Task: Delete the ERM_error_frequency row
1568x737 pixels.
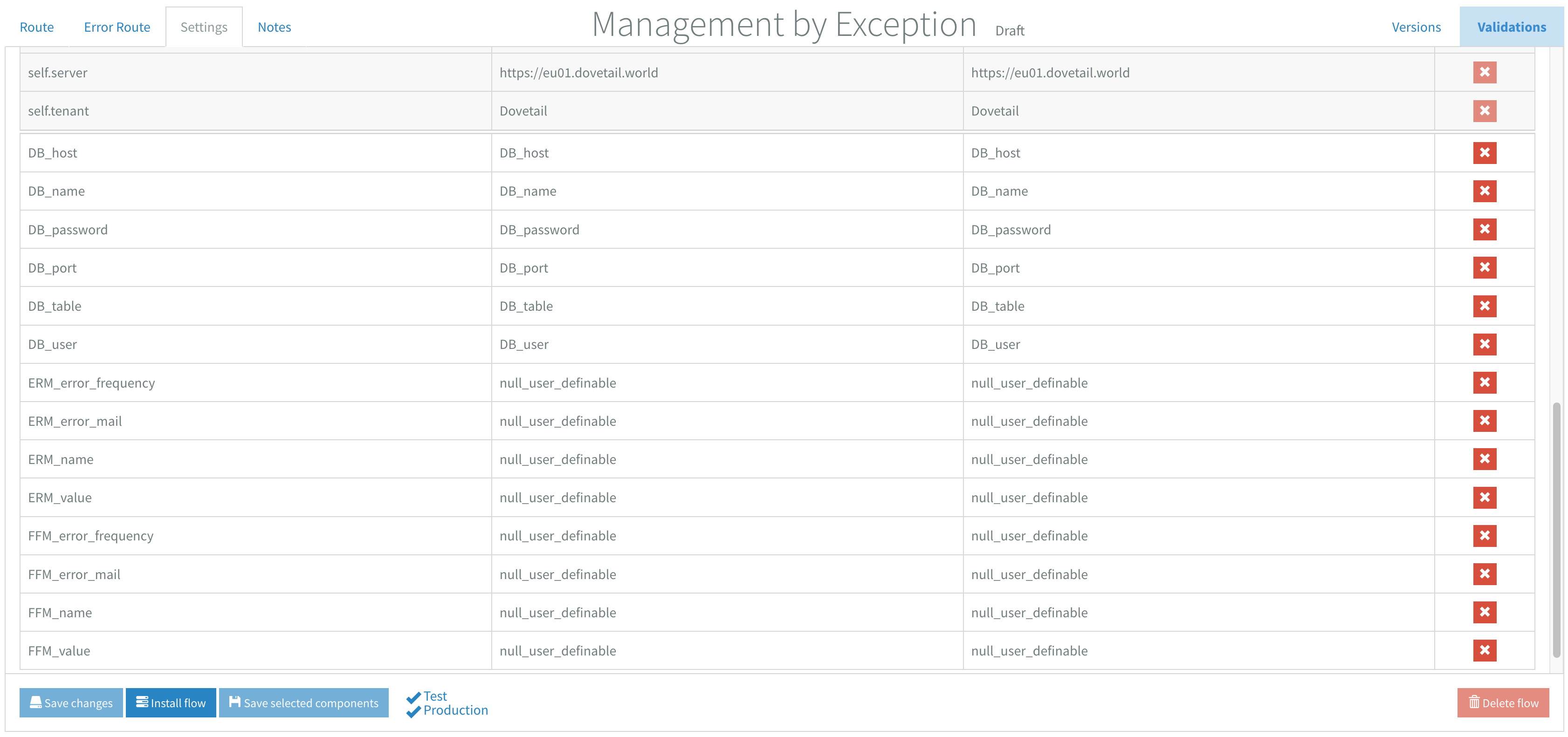Action: pos(1484,383)
